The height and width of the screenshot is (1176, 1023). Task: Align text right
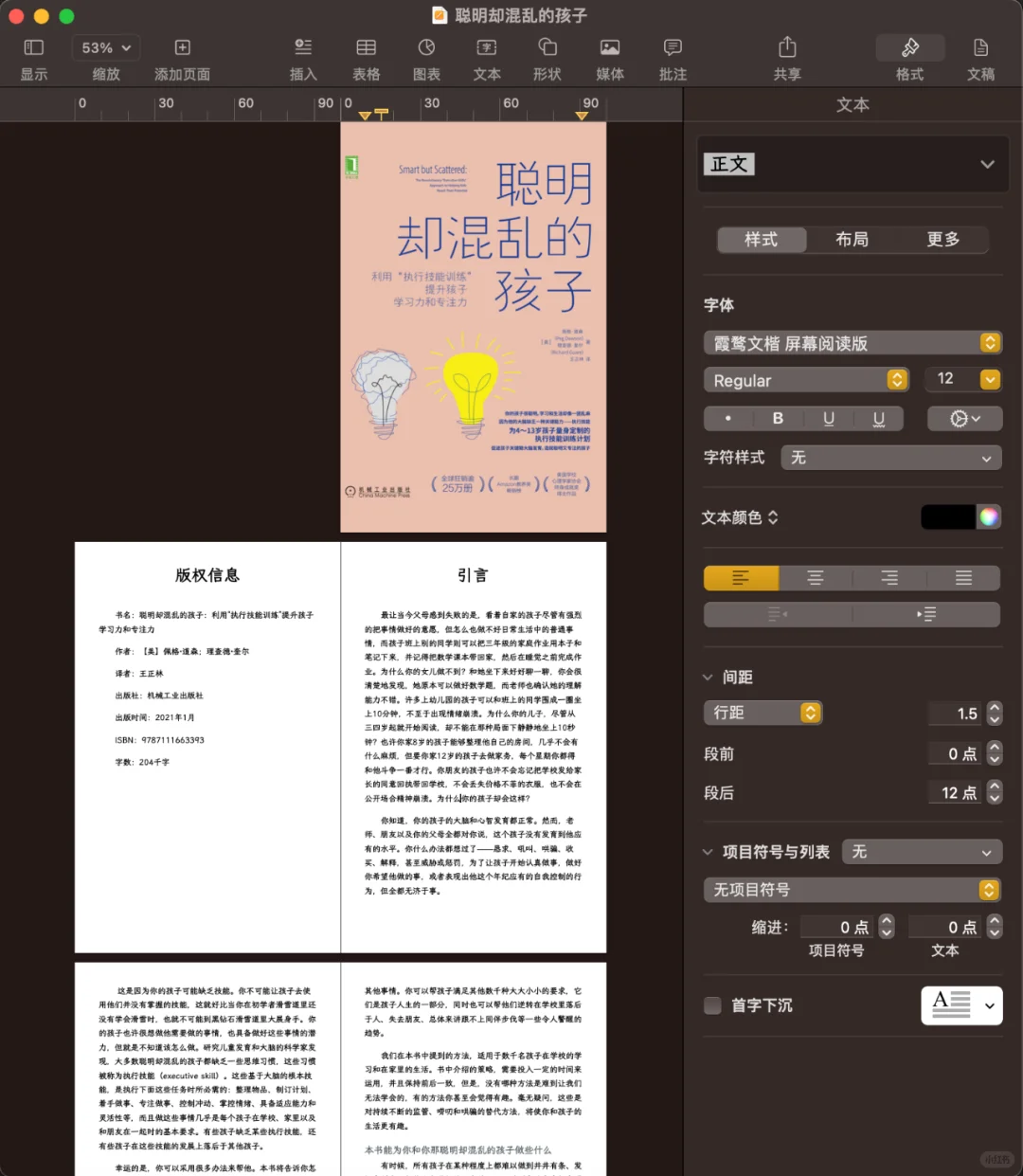click(x=888, y=578)
